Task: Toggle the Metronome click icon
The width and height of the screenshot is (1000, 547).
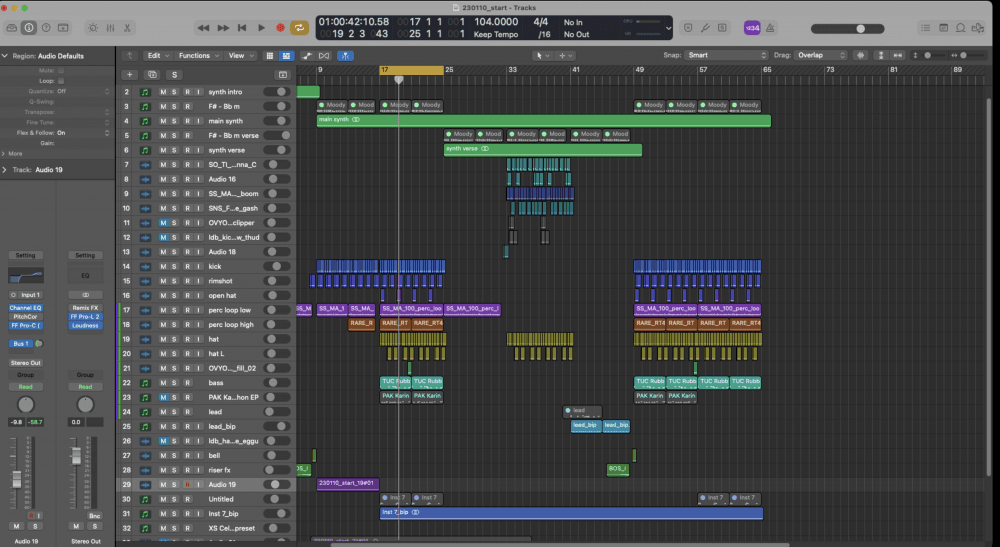Action: coord(770,28)
